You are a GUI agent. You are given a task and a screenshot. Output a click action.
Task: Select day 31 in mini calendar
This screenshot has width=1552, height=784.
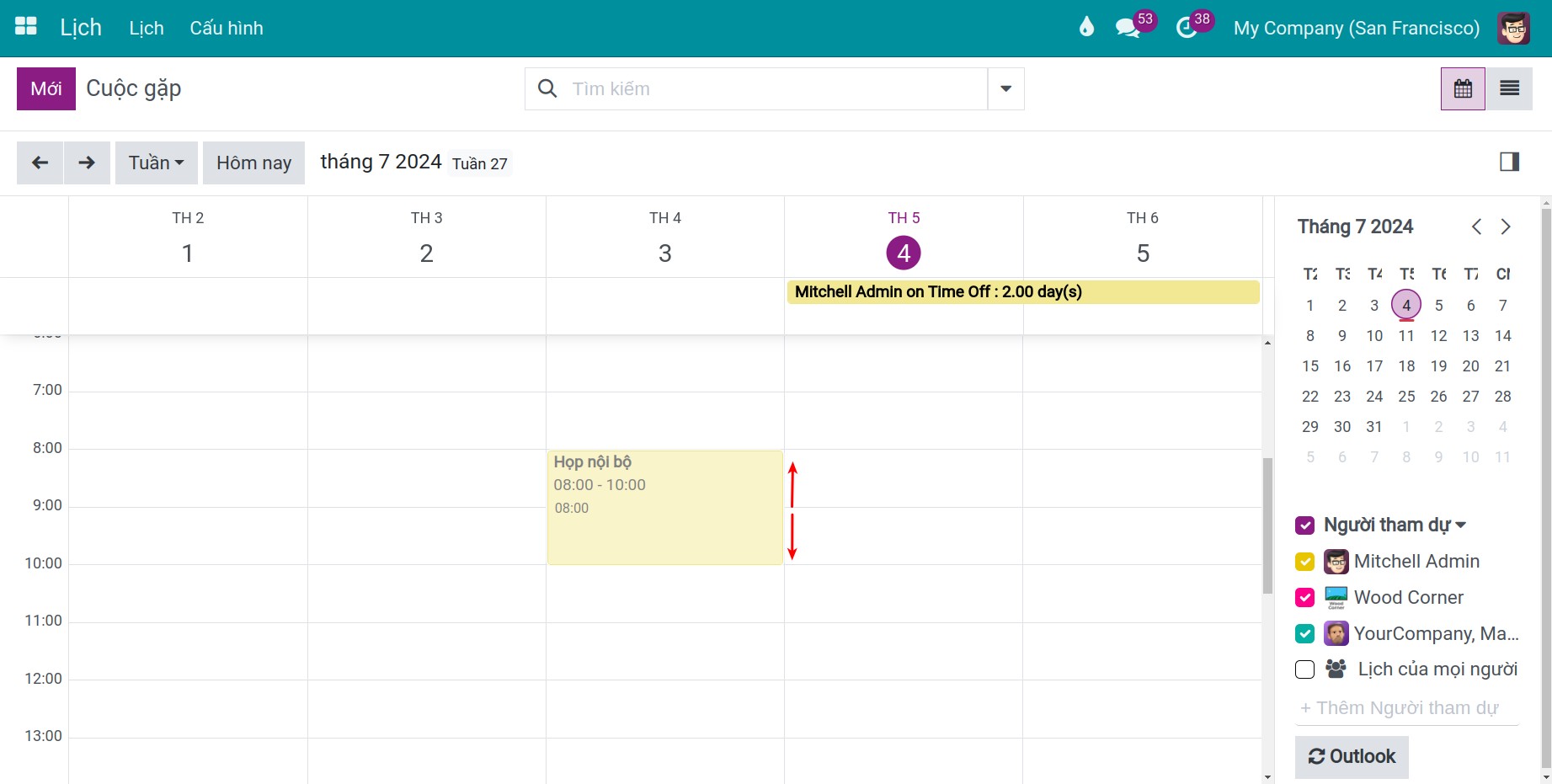click(x=1374, y=427)
